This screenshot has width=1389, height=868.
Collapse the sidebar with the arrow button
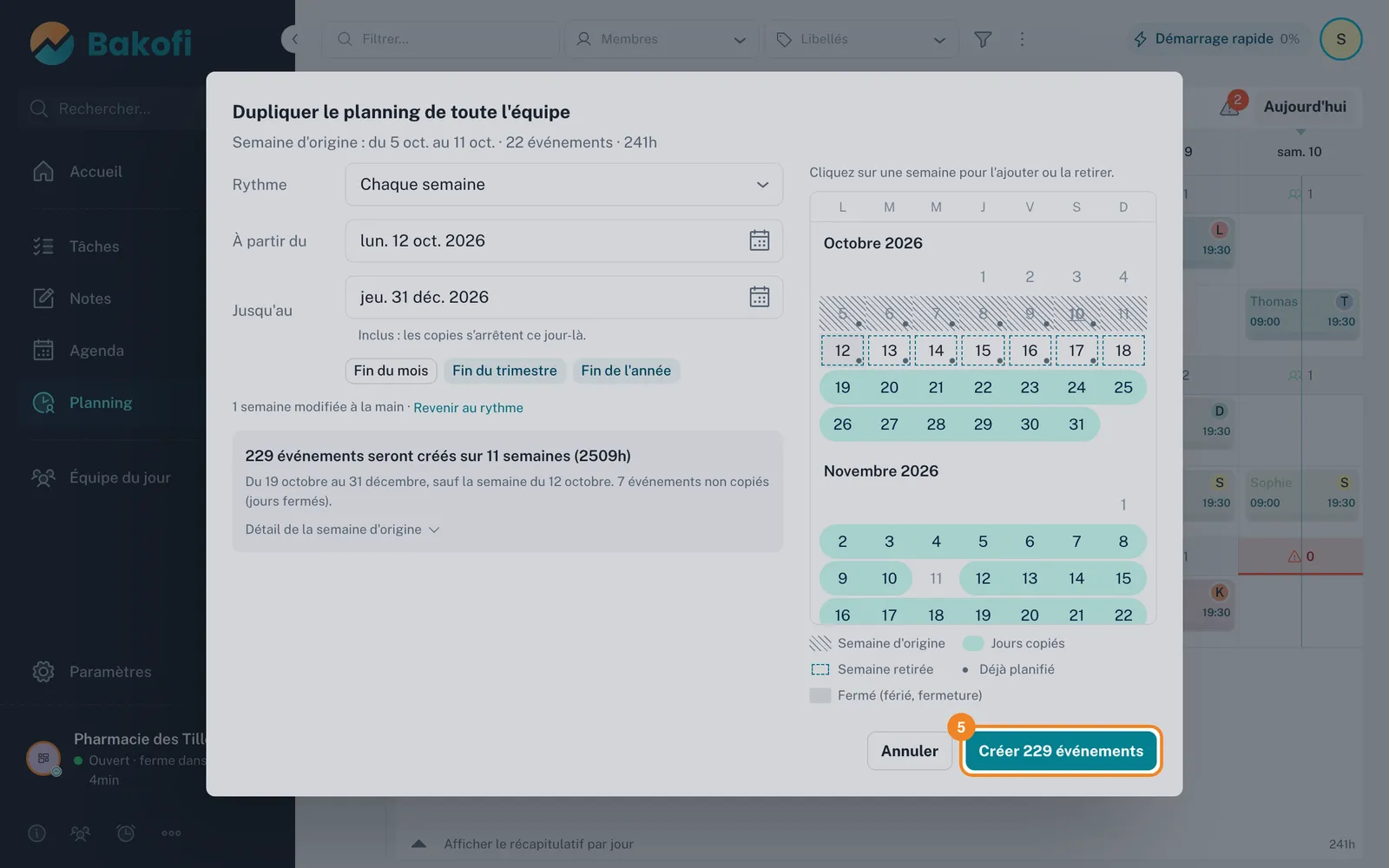294,39
